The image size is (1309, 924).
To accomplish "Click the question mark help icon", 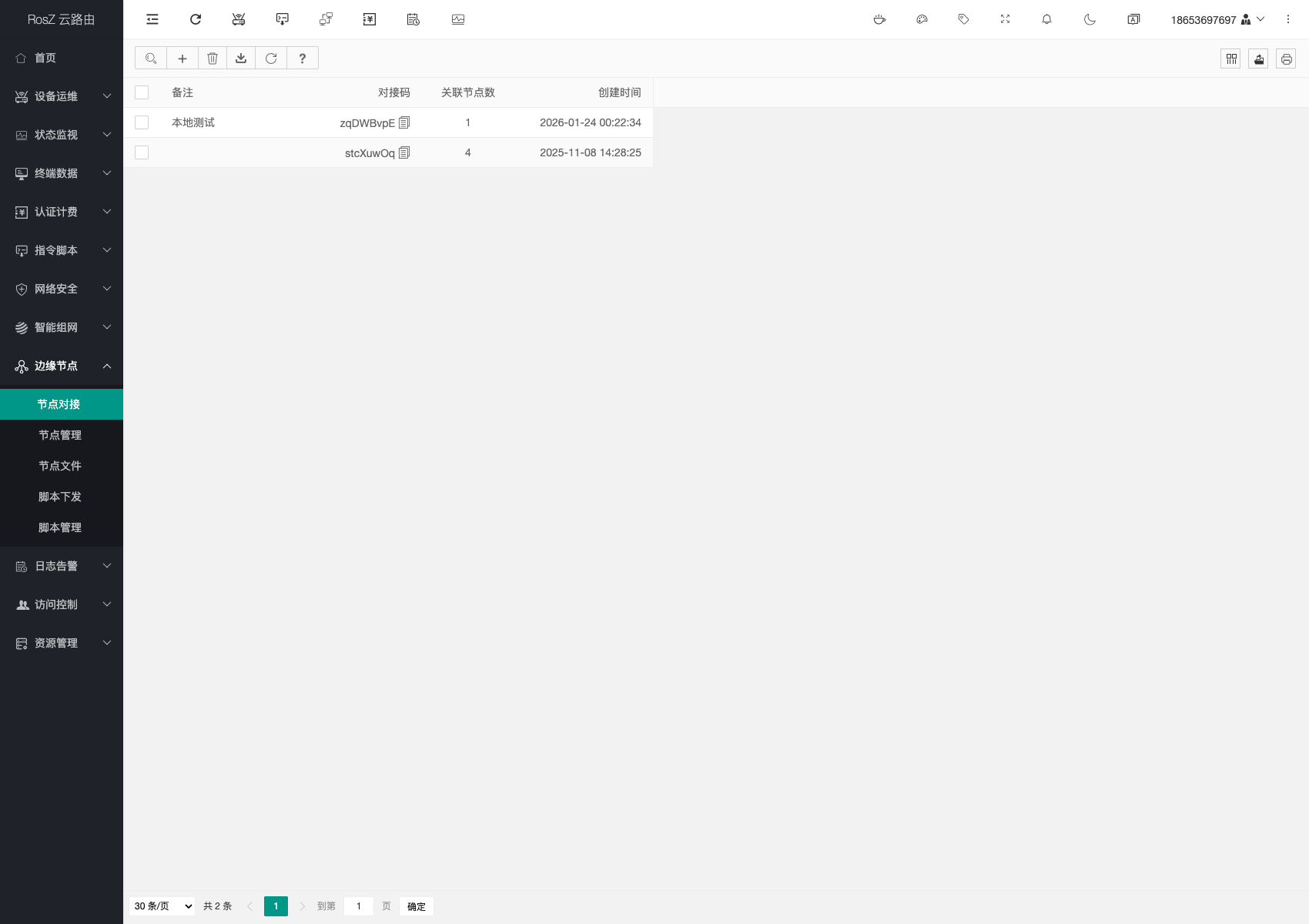I will (x=303, y=59).
